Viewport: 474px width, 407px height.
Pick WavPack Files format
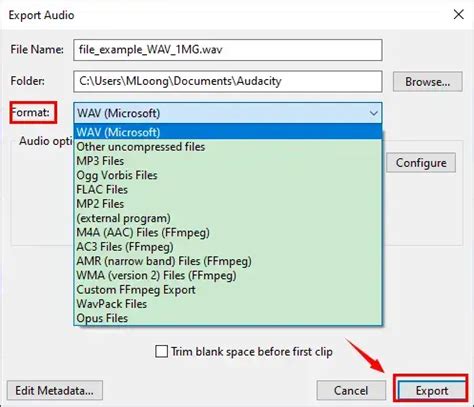tap(228, 304)
